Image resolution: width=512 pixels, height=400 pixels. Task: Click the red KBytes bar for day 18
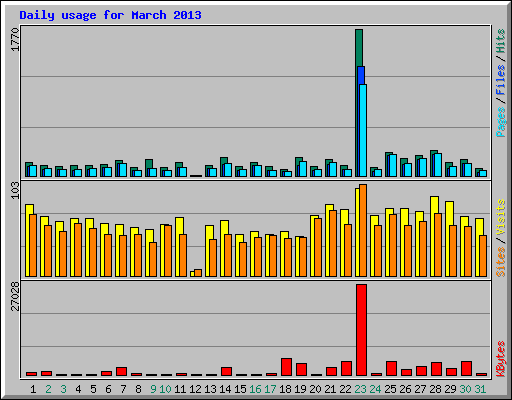(x=286, y=367)
